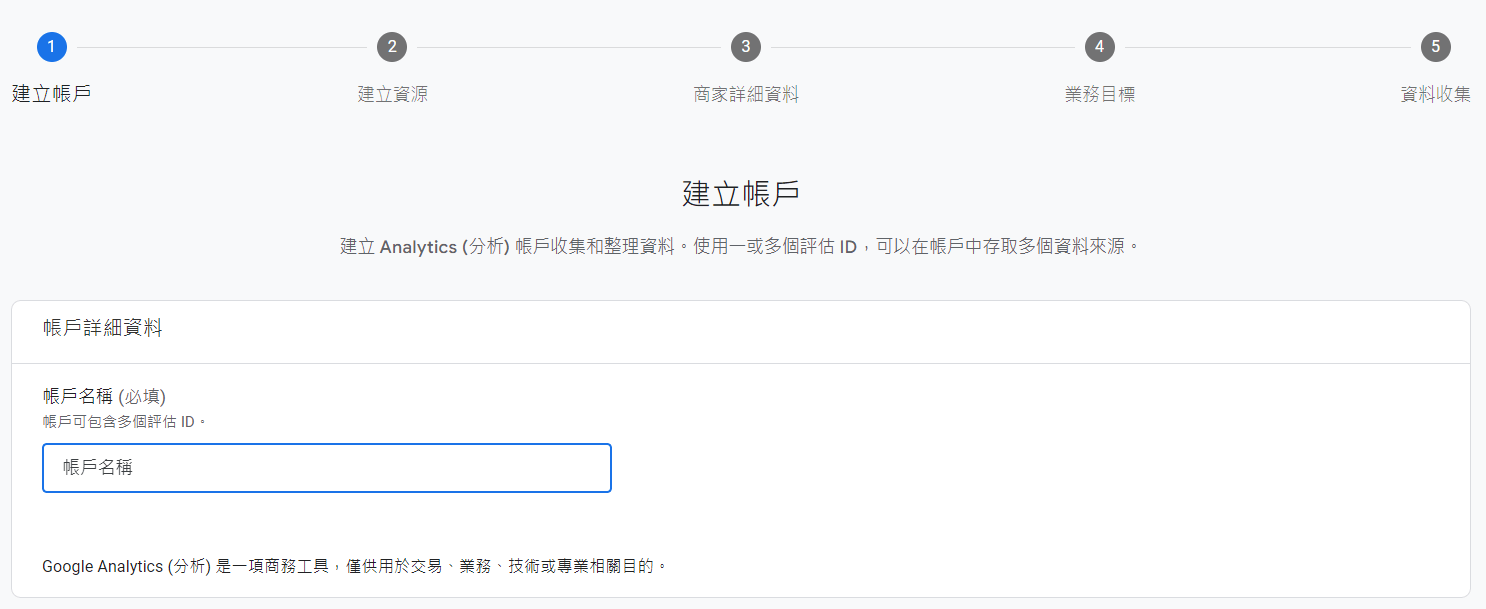
Task: Open the 商家詳細資料 step label
Action: coord(745,95)
